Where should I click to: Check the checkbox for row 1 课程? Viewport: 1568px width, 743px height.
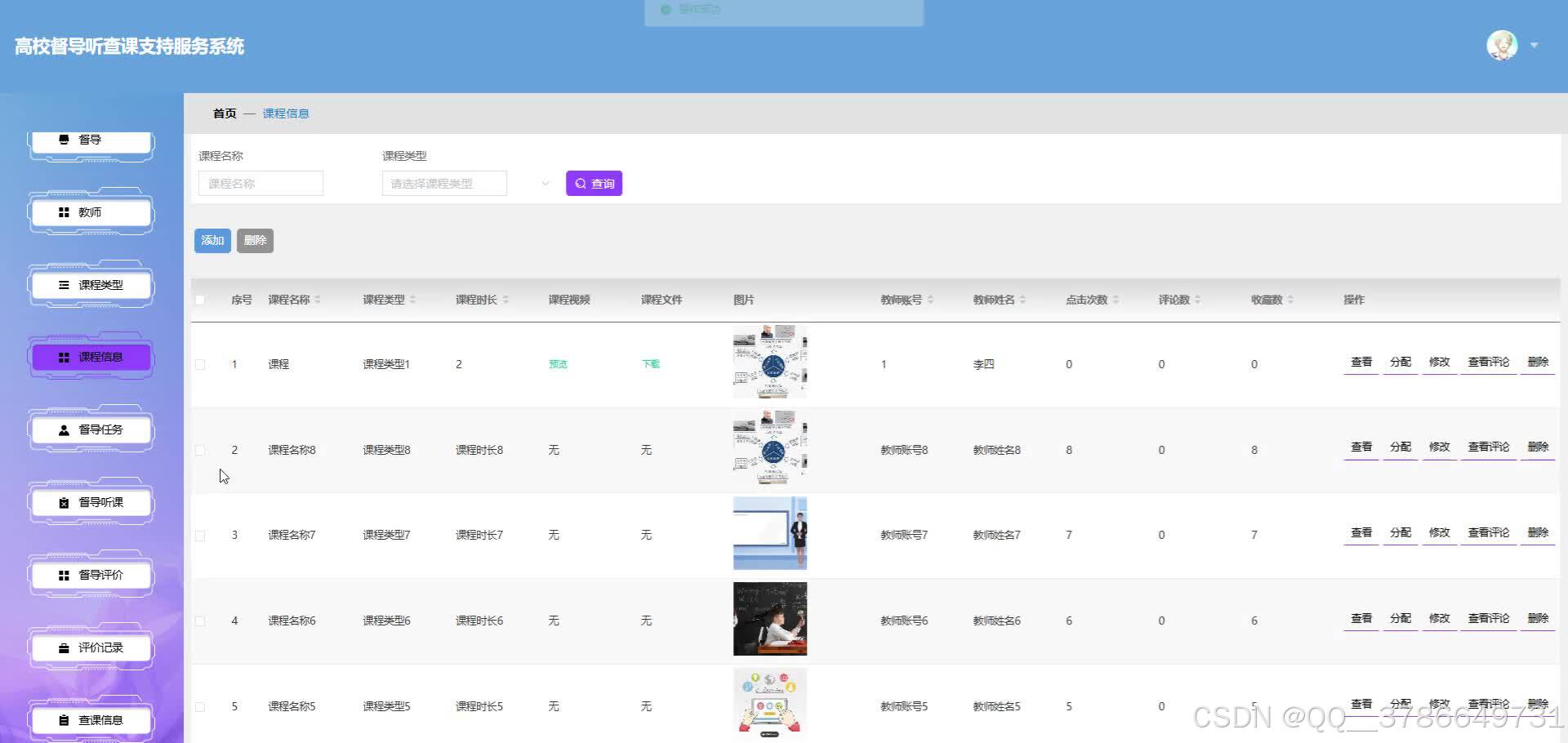(x=200, y=364)
